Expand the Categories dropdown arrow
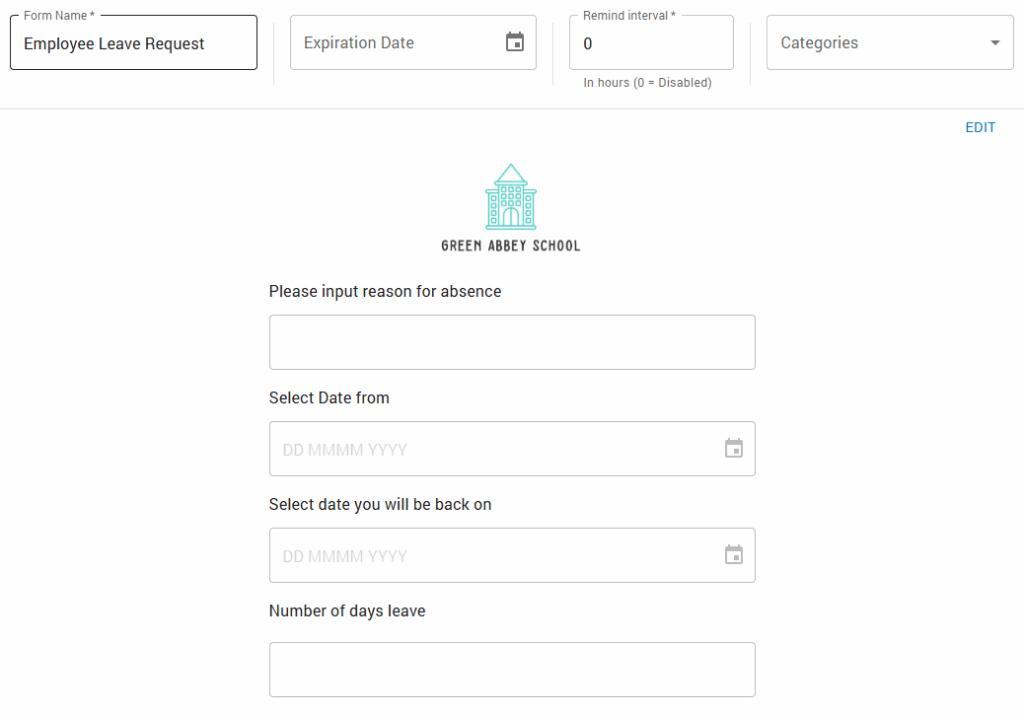Viewport: 1024px width, 716px height. (994, 43)
